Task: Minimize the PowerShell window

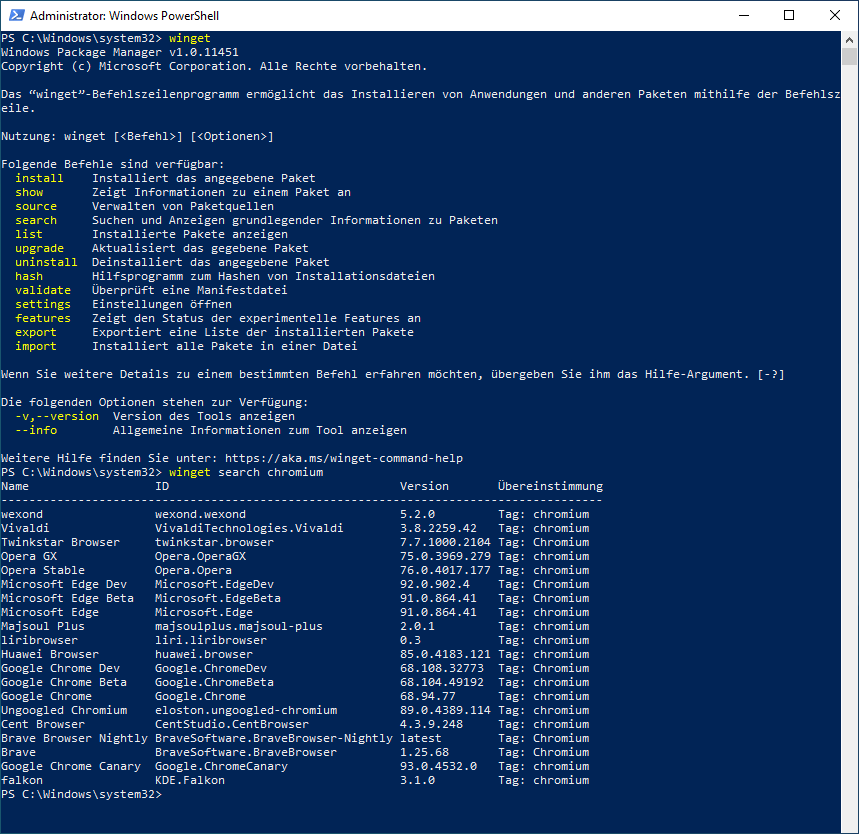Action: (x=744, y=15)
